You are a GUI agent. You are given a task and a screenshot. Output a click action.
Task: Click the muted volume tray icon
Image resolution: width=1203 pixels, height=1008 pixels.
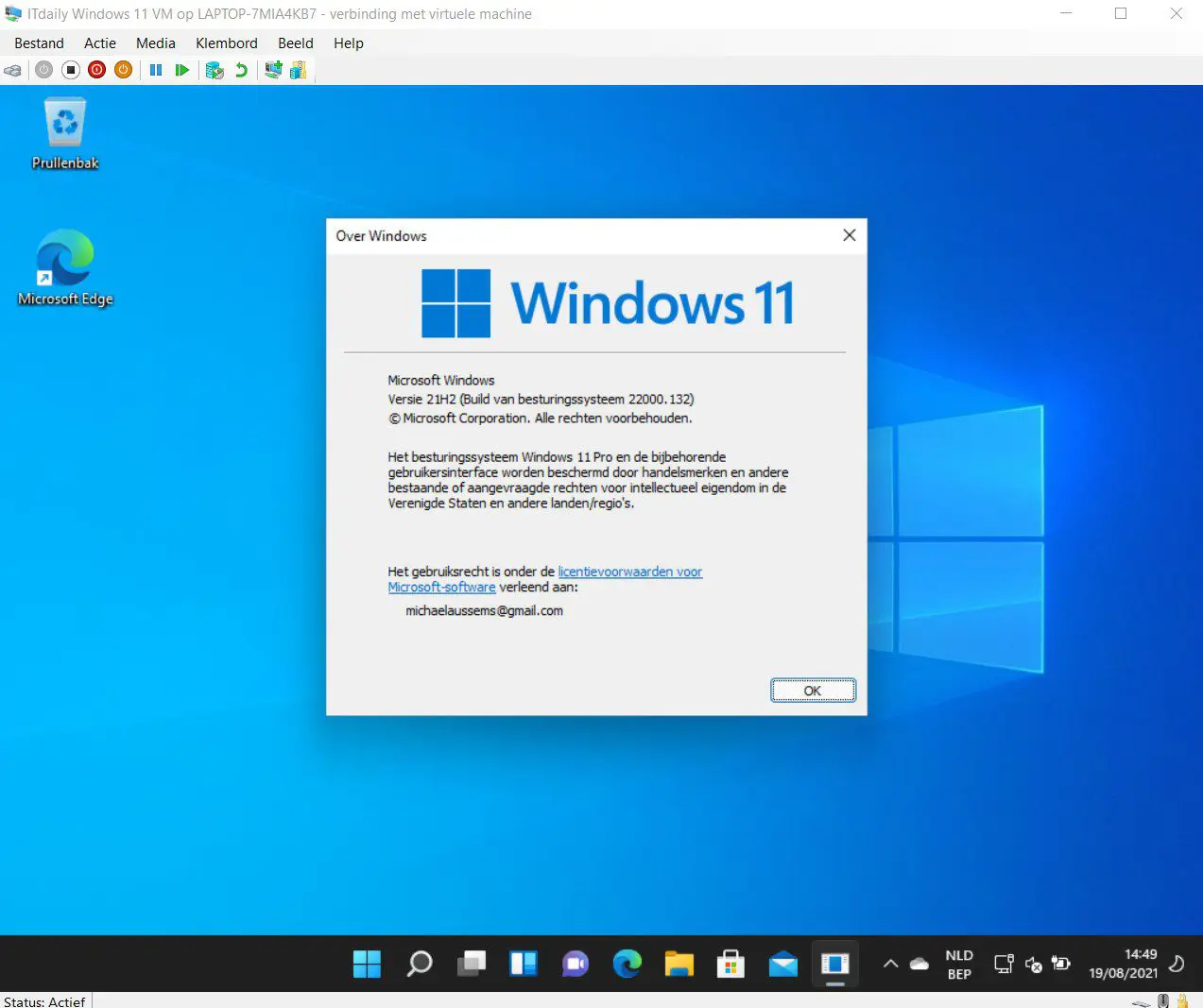[1033, 965]
